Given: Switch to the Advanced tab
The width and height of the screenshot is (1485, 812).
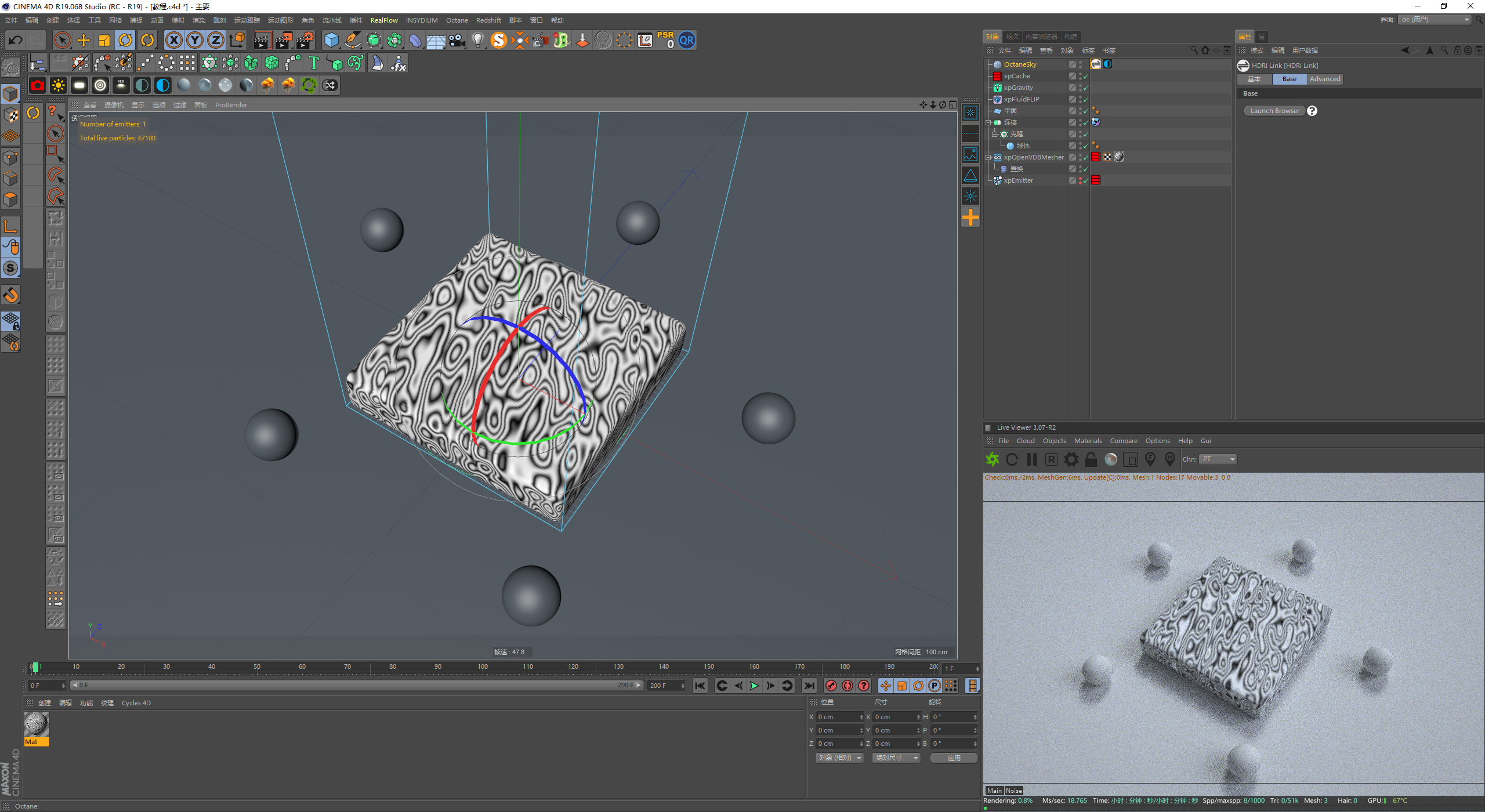Looking at the screenshot, I should coord(1325,79).
